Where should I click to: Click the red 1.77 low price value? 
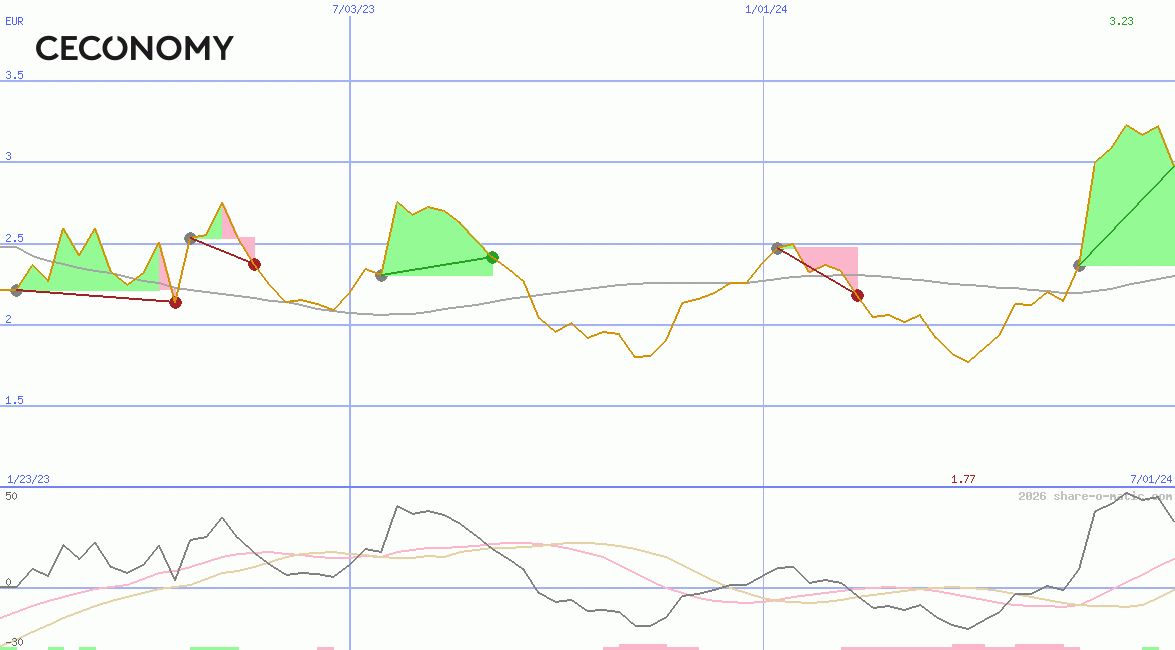click(963, 479)
